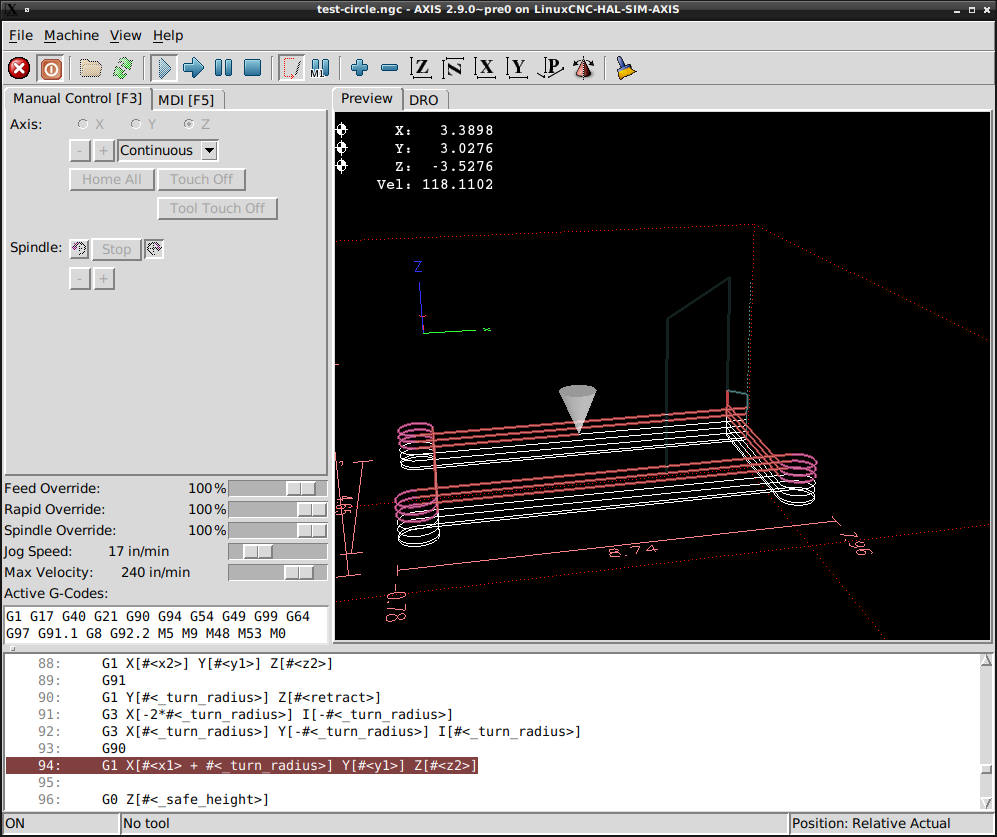
Task: Open the View menu
Action: (x=125, y=35)
